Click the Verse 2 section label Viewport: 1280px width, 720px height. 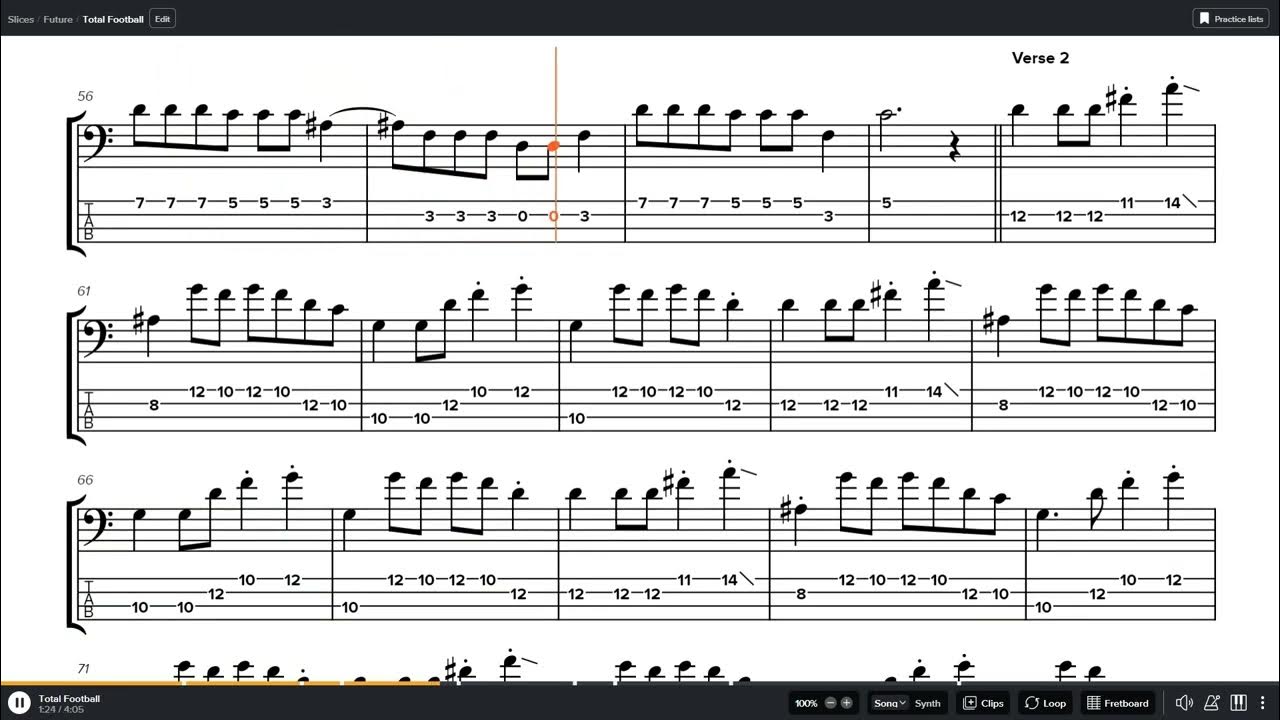coord(1040,58)
